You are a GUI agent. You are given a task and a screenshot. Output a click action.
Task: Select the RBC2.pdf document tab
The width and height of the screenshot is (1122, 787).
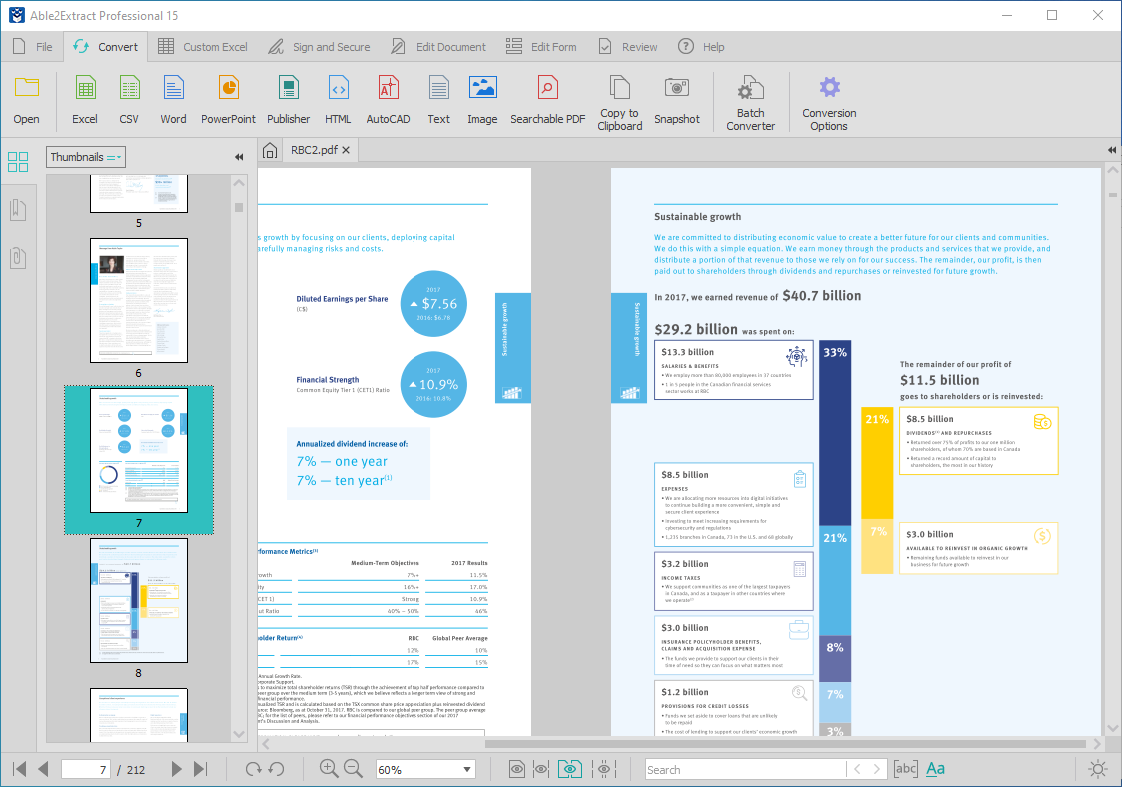pyautogui.click(x=313, y=150)
